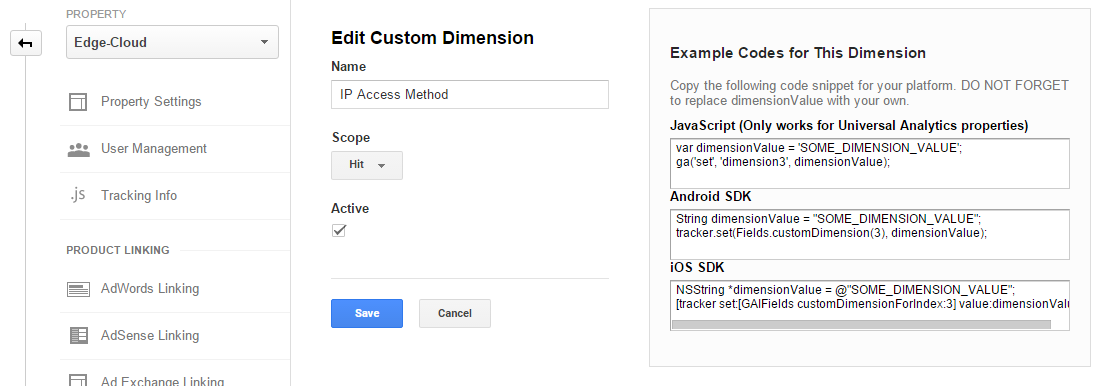Click the AdWords Linking icon
The width and height of the screenshot is (1108, 386).
pyautogui.click(x=78, y=288)
